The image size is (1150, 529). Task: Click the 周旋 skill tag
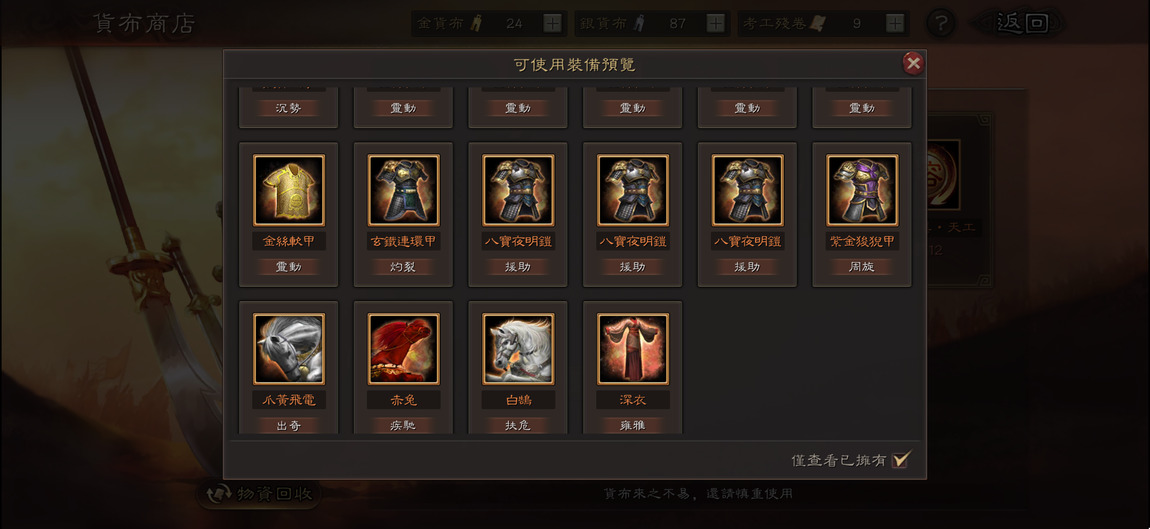point(862,267)
